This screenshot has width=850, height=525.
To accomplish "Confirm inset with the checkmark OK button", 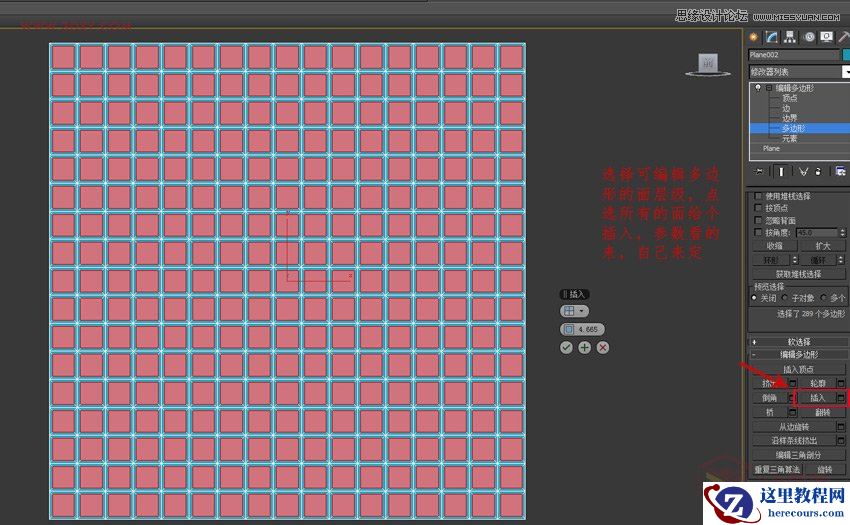I will tap(566, 348).
